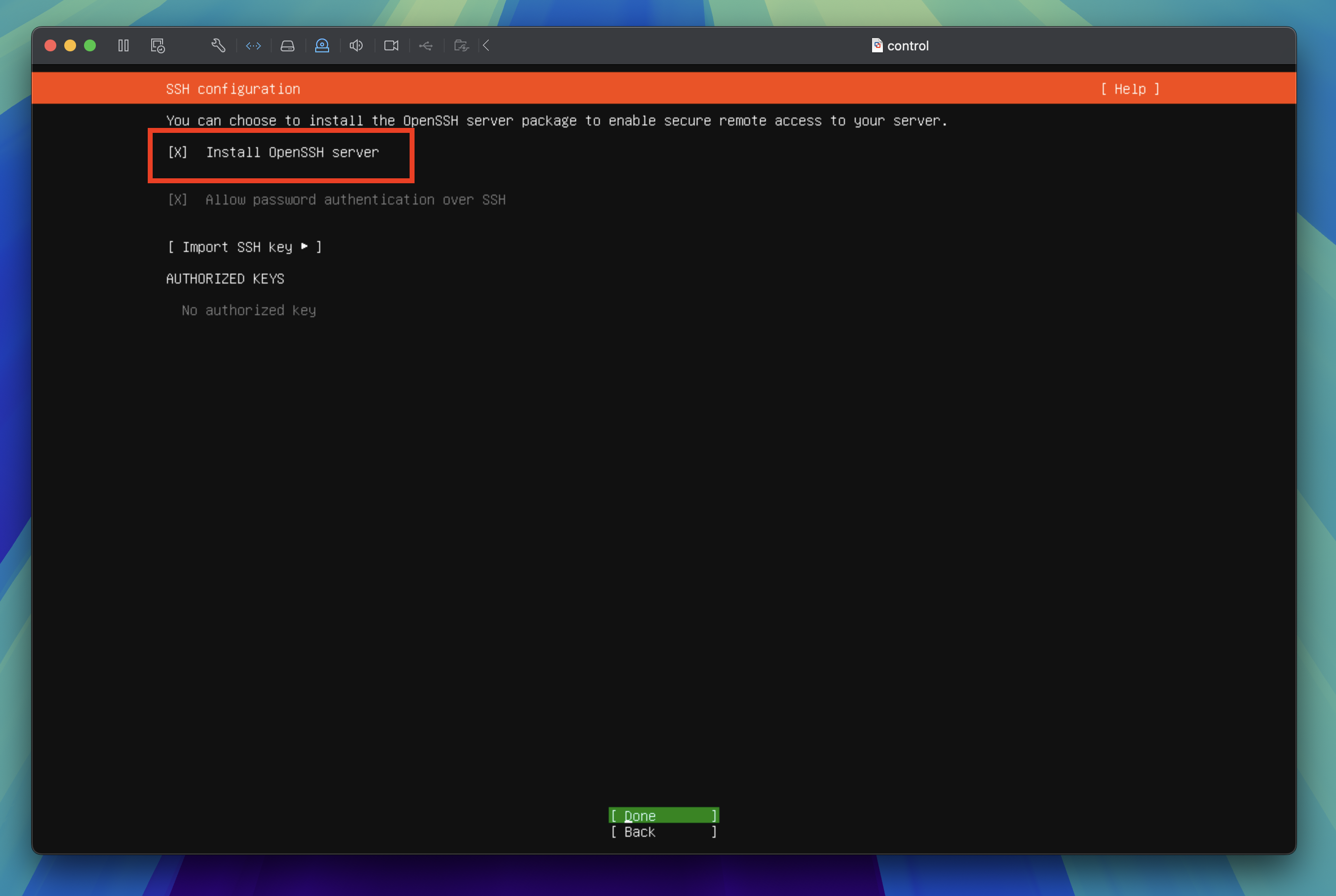Open the disk drives menu
This screenshot has height=896, width=1336.
point(288,46)
